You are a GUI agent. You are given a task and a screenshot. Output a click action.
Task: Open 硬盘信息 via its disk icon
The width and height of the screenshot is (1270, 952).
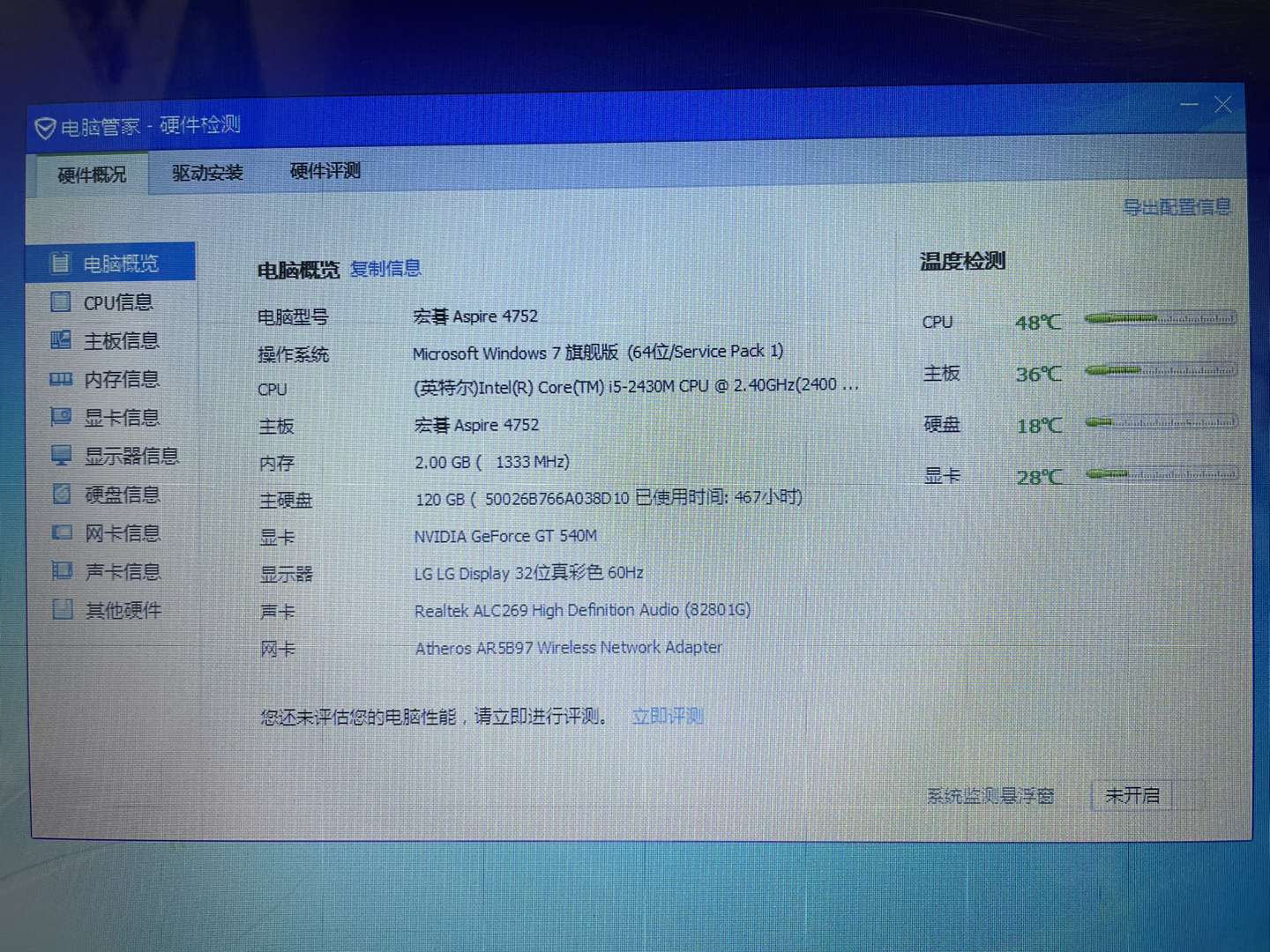(62, 494)
